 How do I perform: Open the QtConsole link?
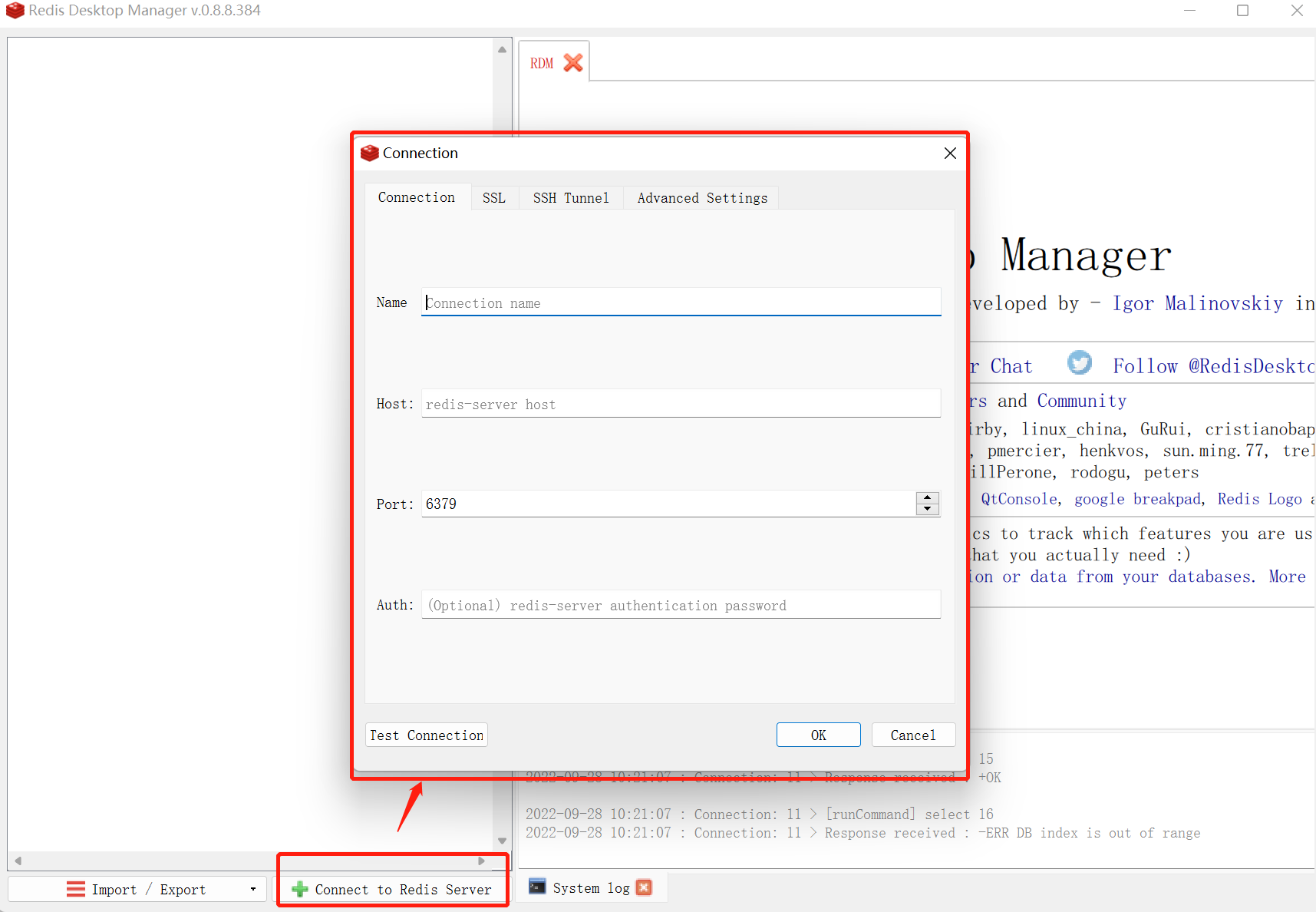(x=1020, y=499)
